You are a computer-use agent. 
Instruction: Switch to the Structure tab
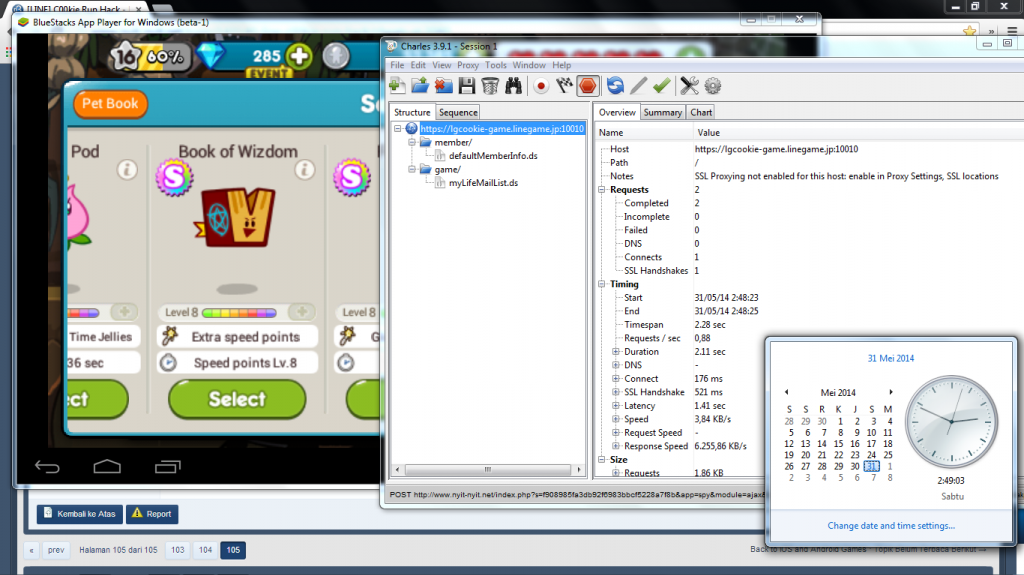[x=412, y=112]
